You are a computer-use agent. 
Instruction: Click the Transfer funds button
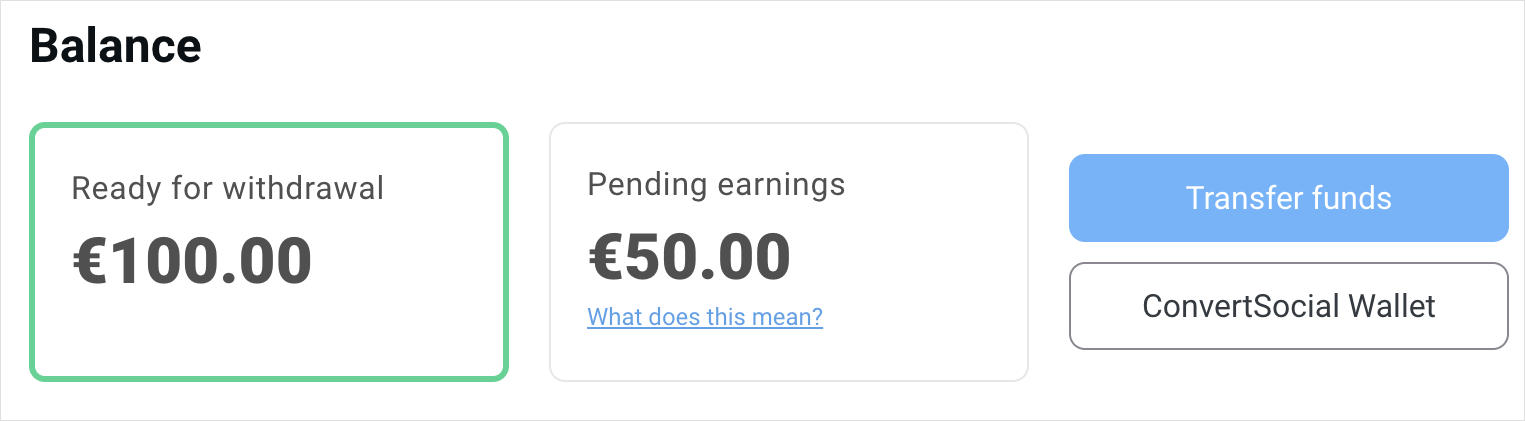(x=1288, y=198)
